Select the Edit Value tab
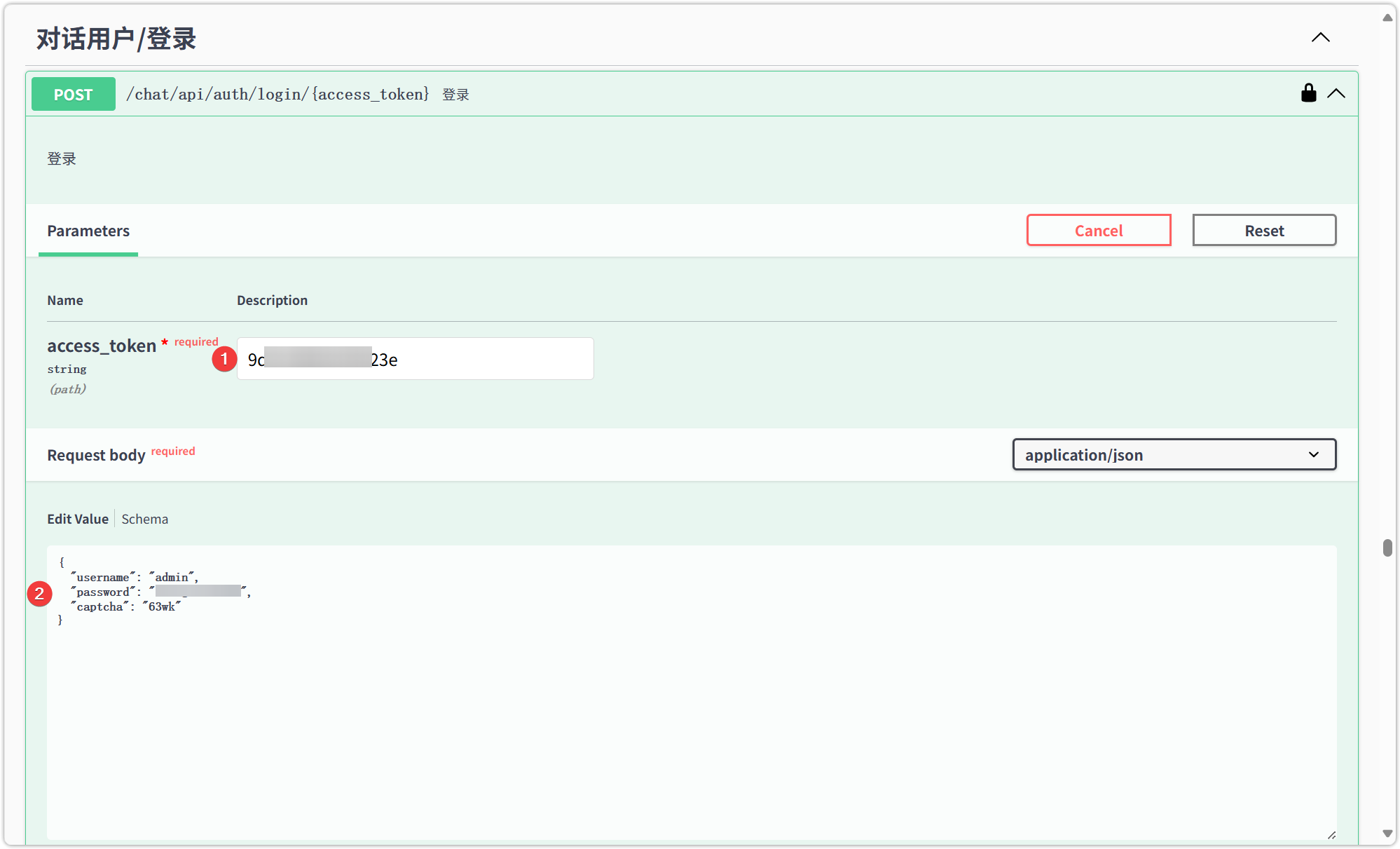 tap(78, 519)
